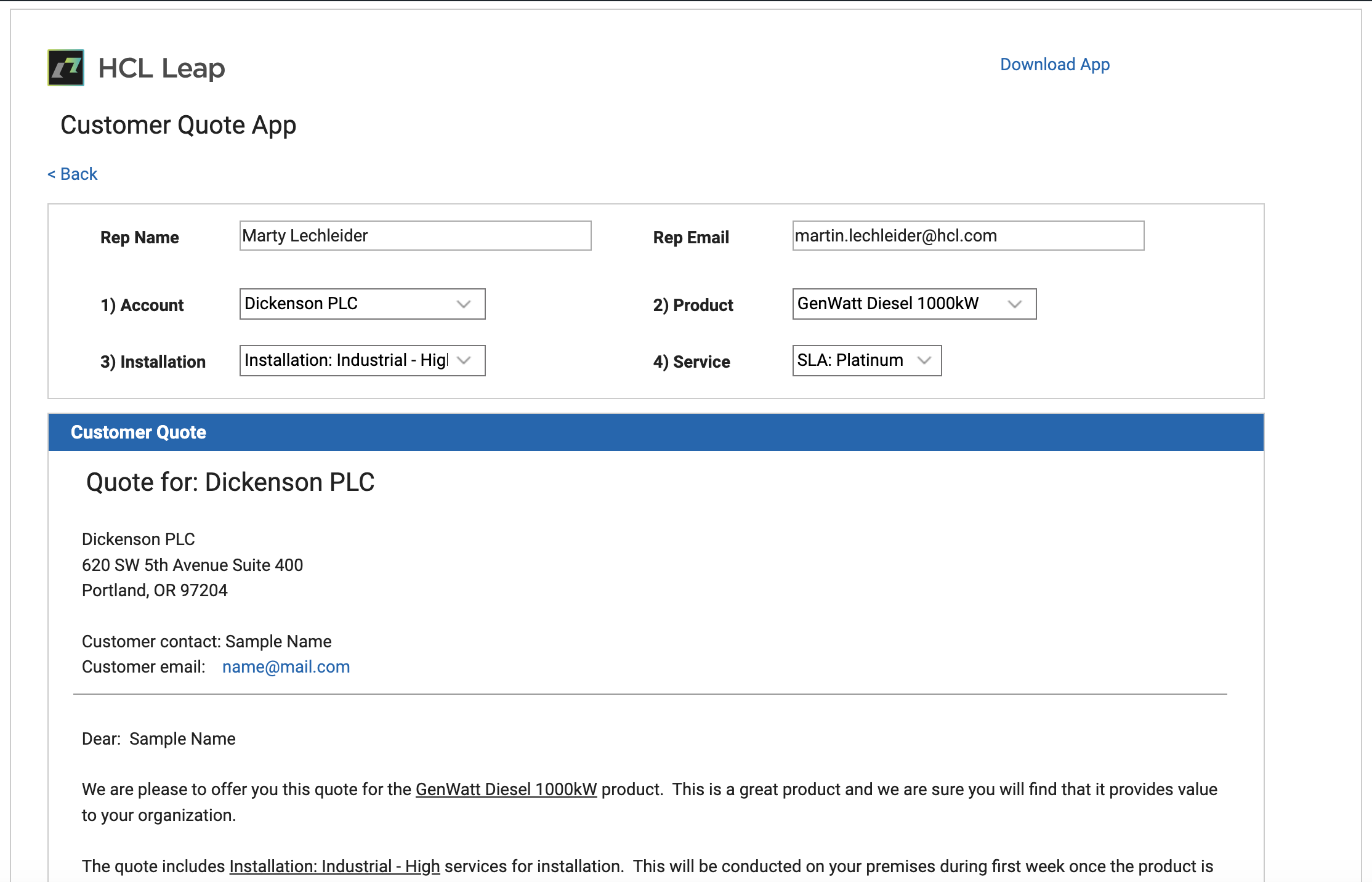
Task: Open the Product dropdown showing GenWatt Diesel 1000kW
Action: point(914,304)
